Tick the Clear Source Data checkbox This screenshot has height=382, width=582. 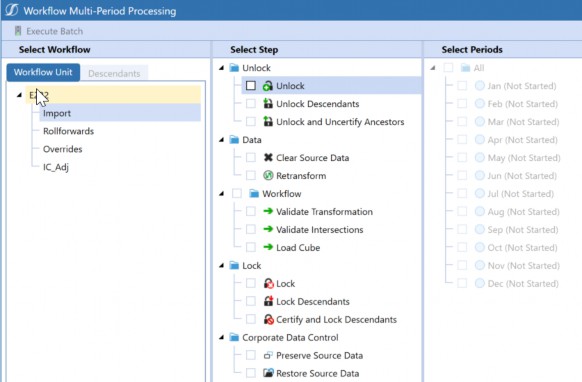click(x=251, y=157)
